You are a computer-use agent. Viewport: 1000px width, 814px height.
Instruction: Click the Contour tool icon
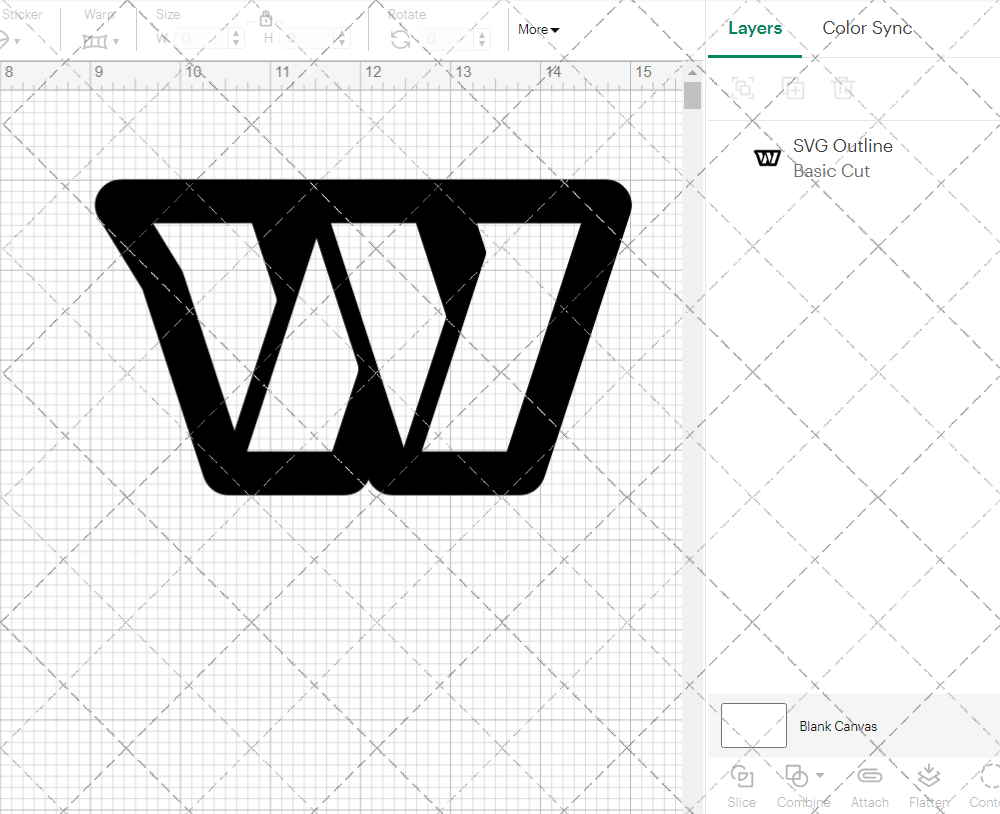[990, 776]
